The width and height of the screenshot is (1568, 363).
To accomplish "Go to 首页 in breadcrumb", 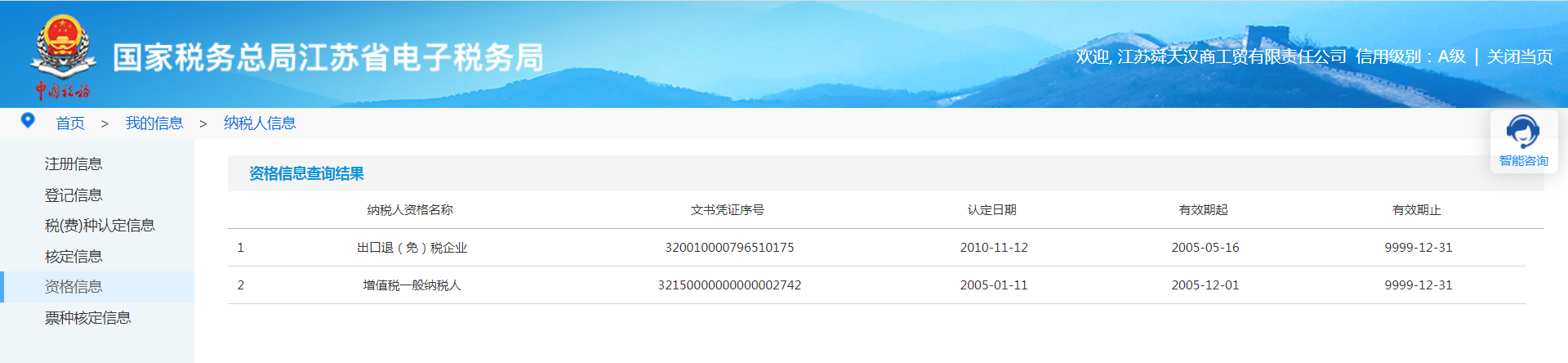I will (x=70, y=123).
